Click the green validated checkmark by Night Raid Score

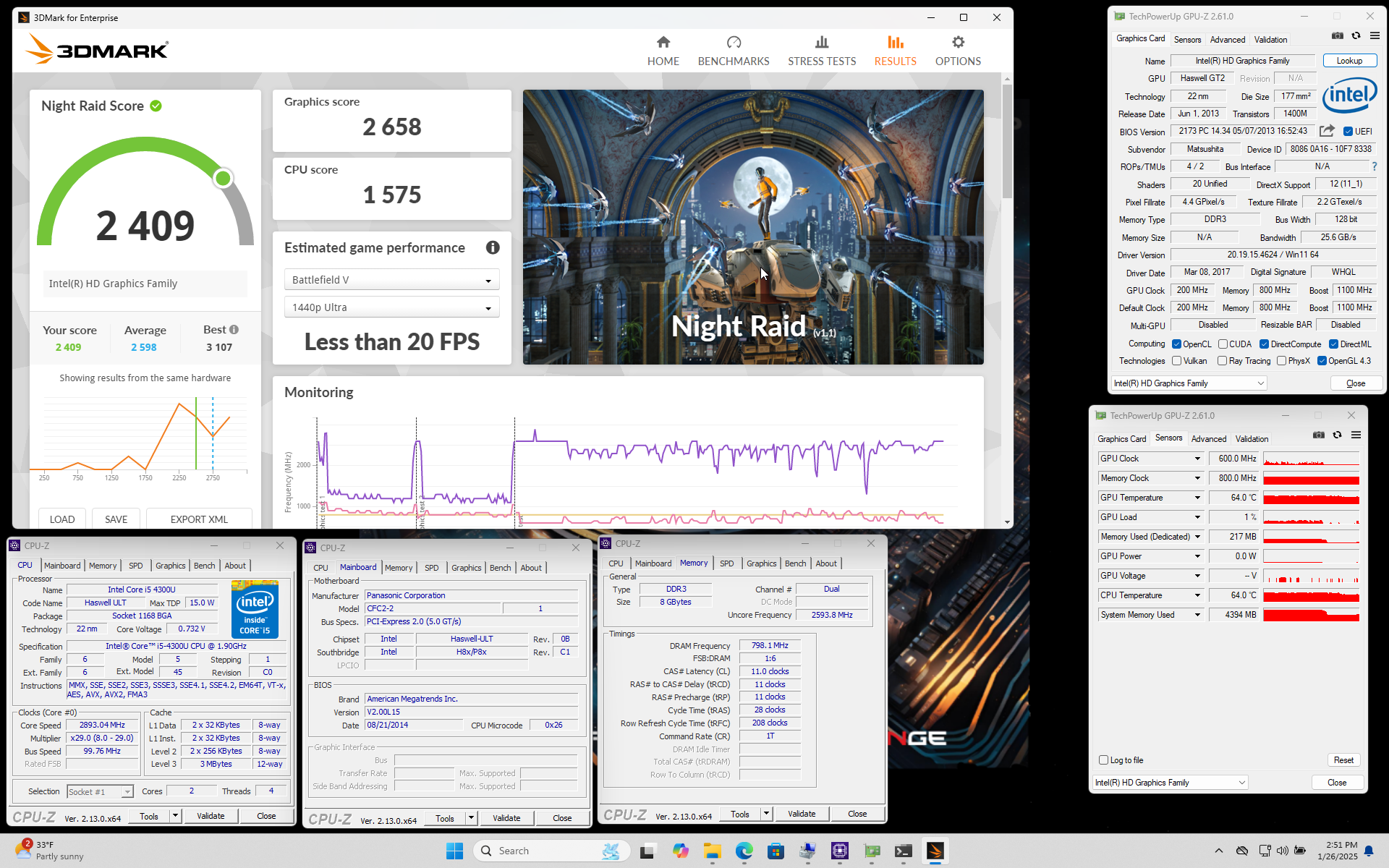156,106
